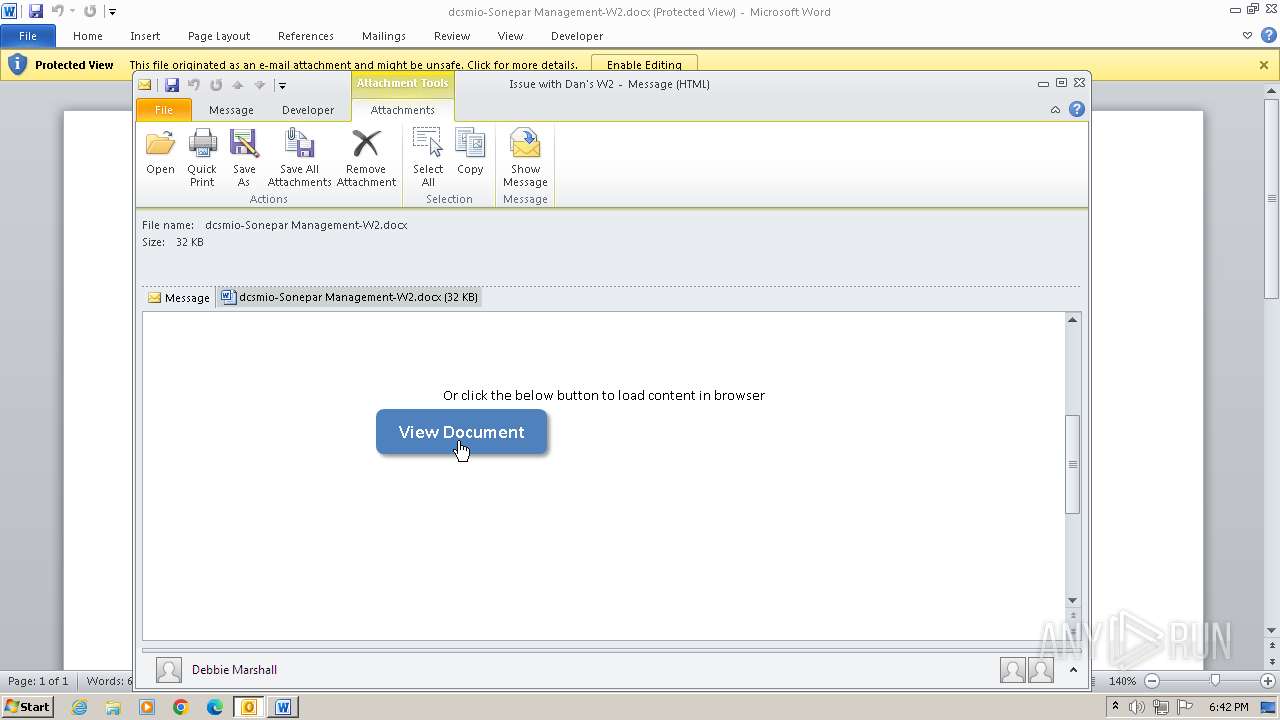This screenshot has height=720, width=1280.
Task: Click attachment preview scrollbar up arrow
Action: (1073, 320)
